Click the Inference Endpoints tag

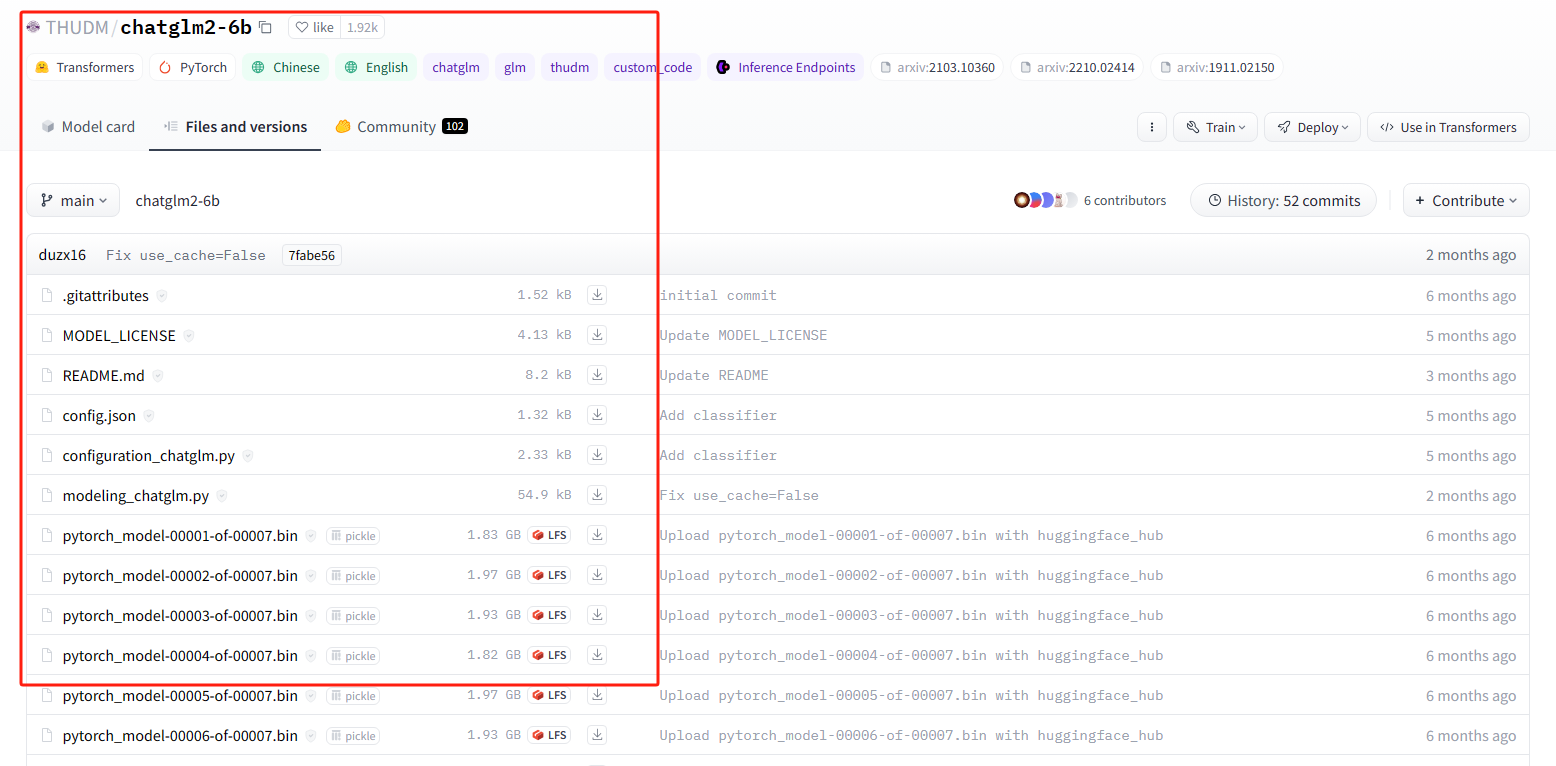786,67
